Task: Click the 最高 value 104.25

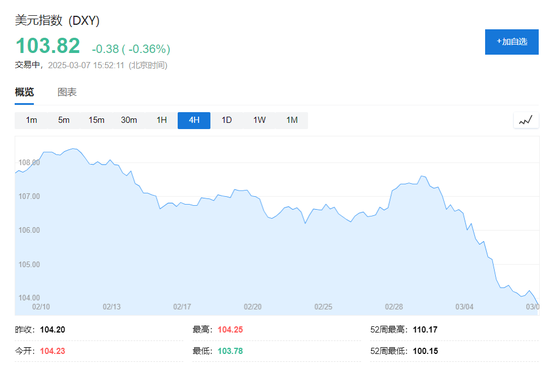Action: tap(230, 330)
